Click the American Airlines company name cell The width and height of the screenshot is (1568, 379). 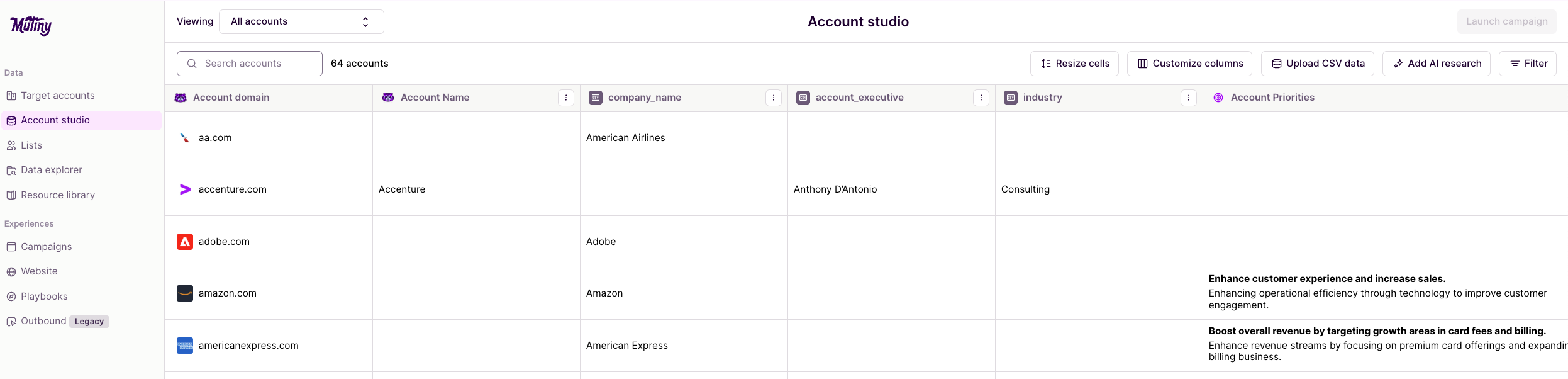[x=684, y=138]
